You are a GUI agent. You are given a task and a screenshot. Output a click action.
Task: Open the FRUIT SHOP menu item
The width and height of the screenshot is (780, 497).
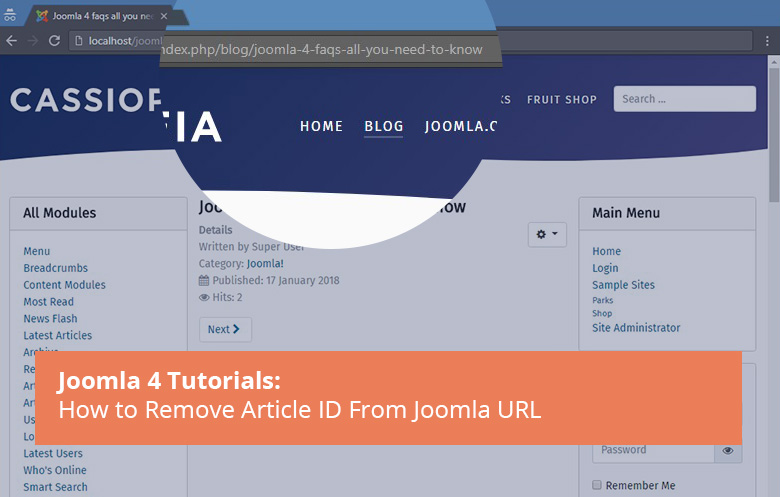point(562,99)
